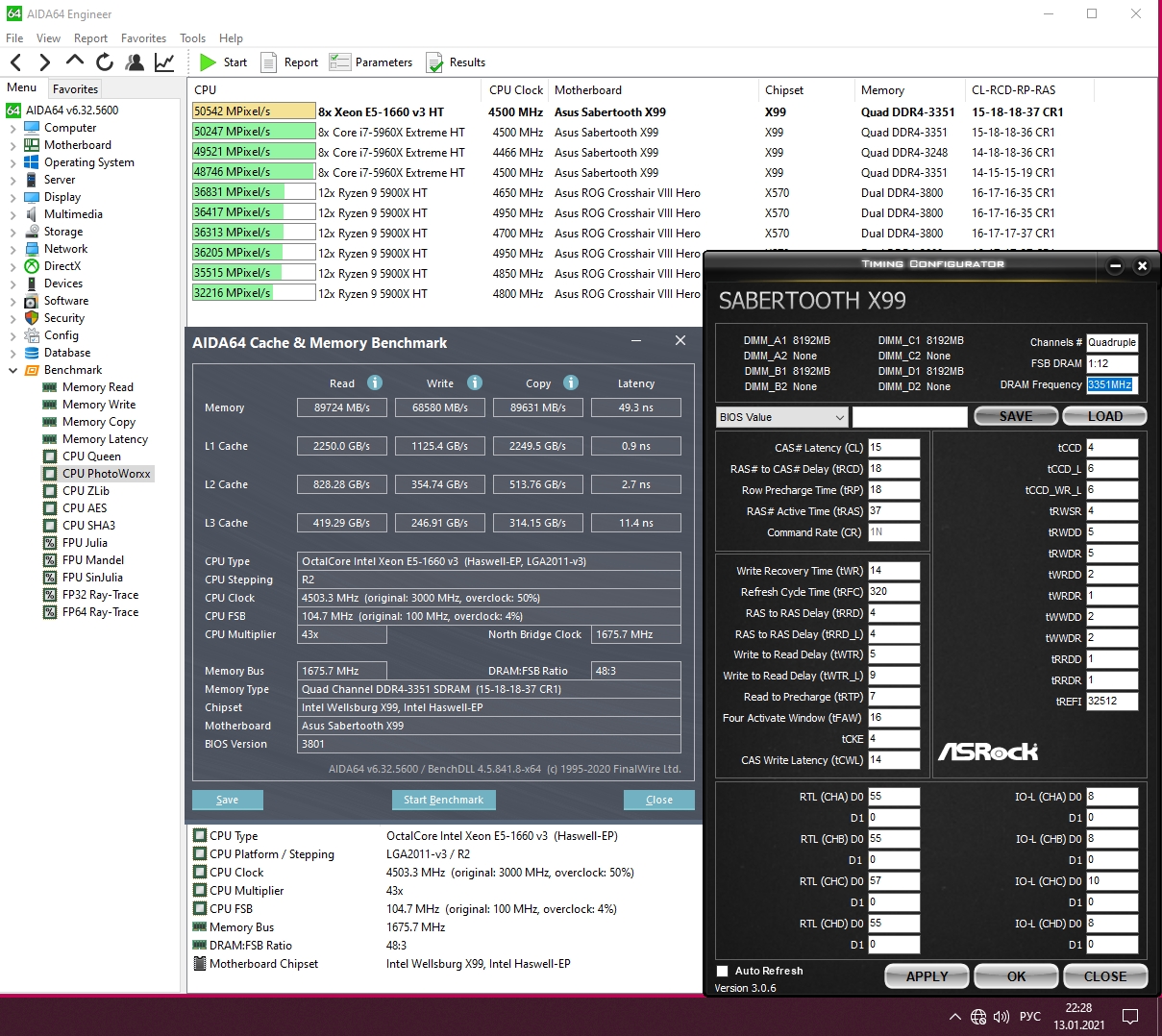Screen dimensions: 1162x1036
Task: Open the Help menu
Action: coord(231,38)
